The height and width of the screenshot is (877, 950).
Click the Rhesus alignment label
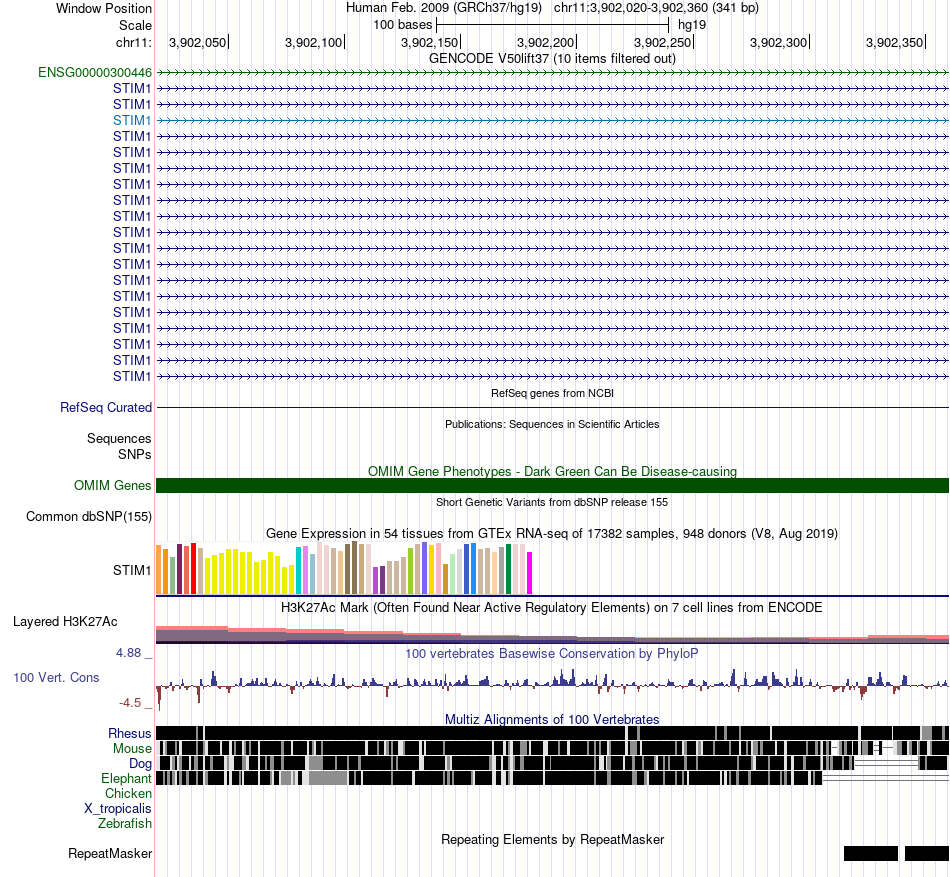(x=130, y=733)
